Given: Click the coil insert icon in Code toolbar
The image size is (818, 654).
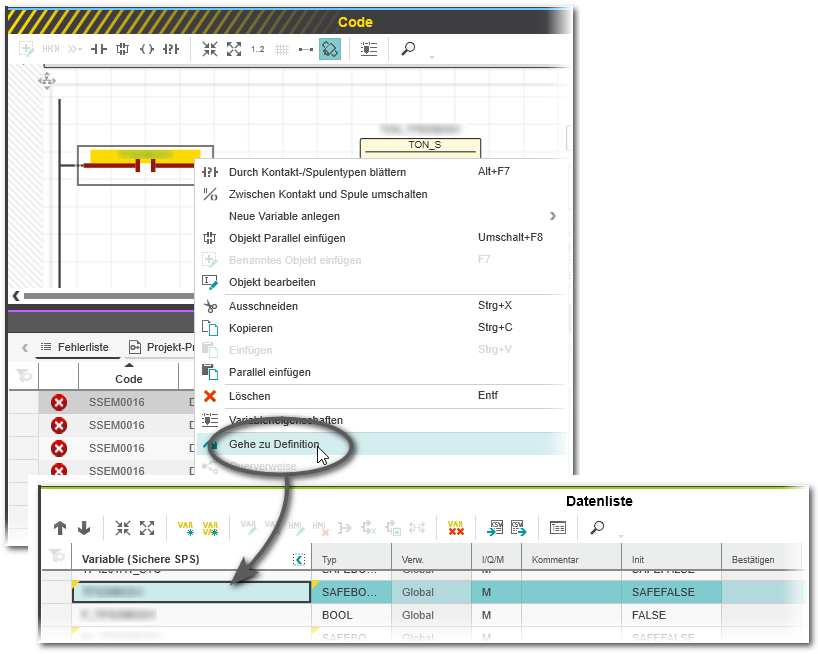Looking at the screenshot, I should tap(147, 49).
